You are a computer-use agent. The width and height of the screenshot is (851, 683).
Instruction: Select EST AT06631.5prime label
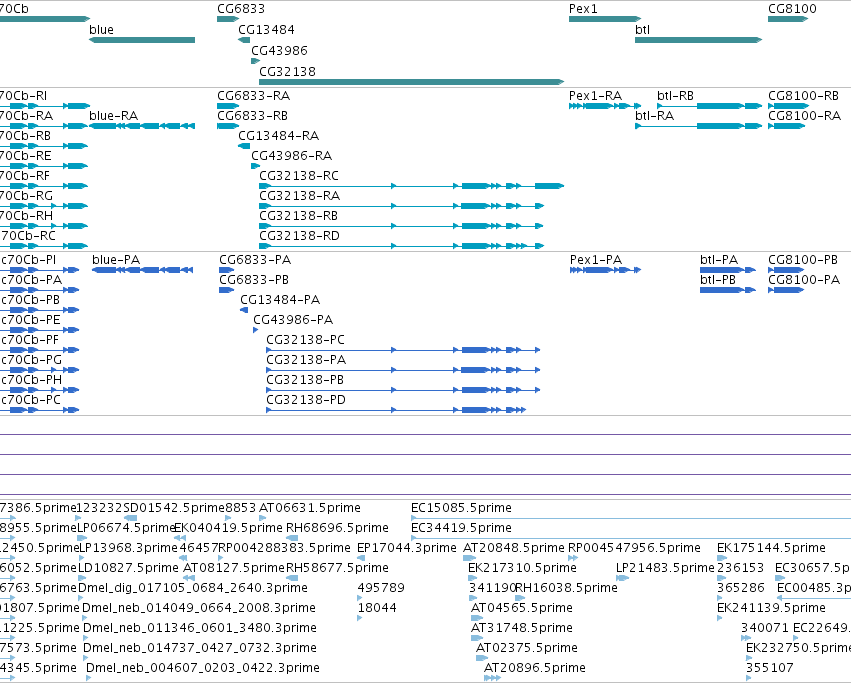(x=310, y=508)
